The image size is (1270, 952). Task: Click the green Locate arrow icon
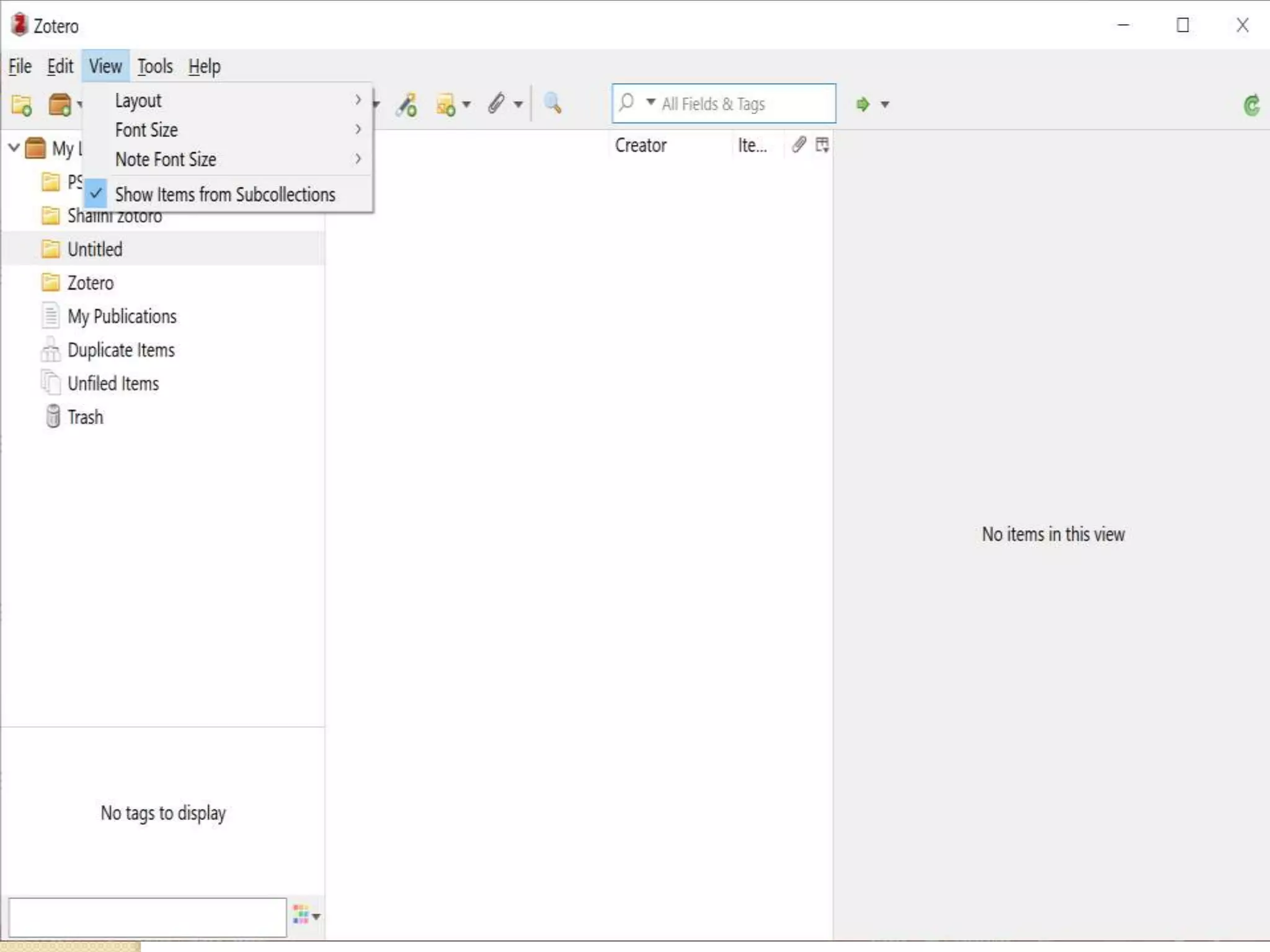coord(863,104)
